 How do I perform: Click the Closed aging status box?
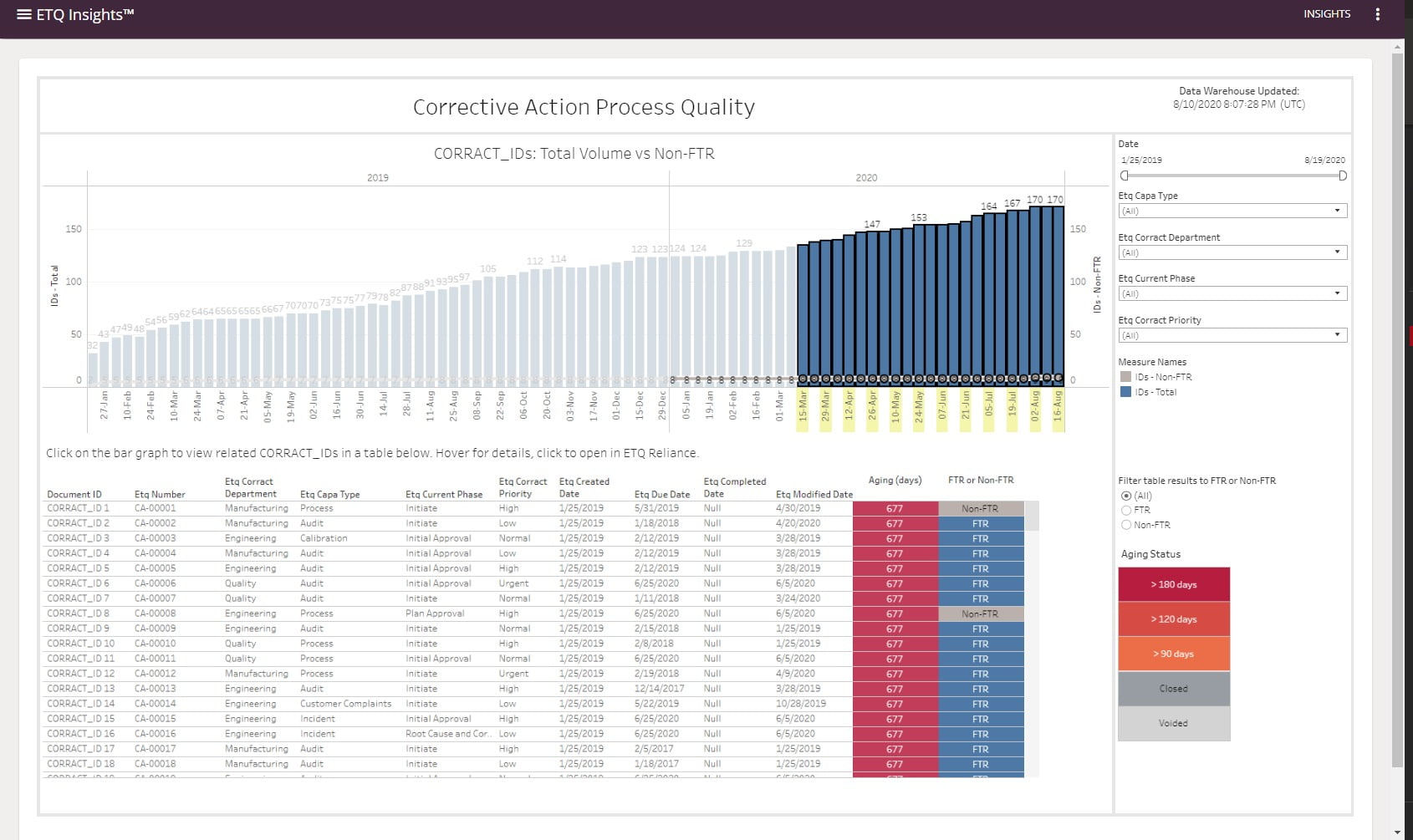(1174, 689)
